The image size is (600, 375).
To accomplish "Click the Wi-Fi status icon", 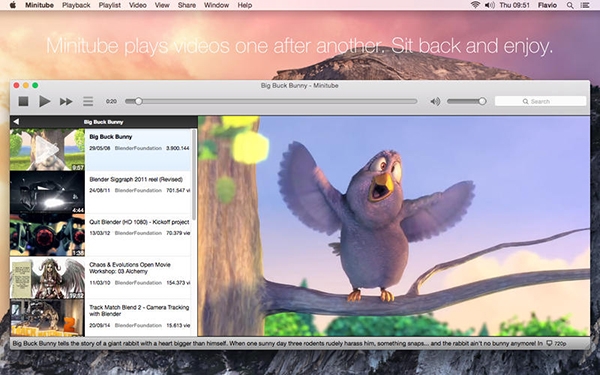I will 475,5.
